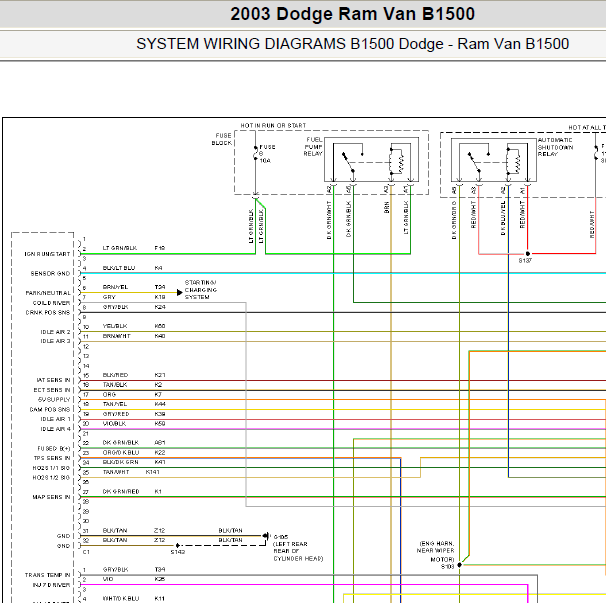Click the 'IDLE AIR 2' pin label
This screenshot has height=603, width=606.
pos(55,332)
